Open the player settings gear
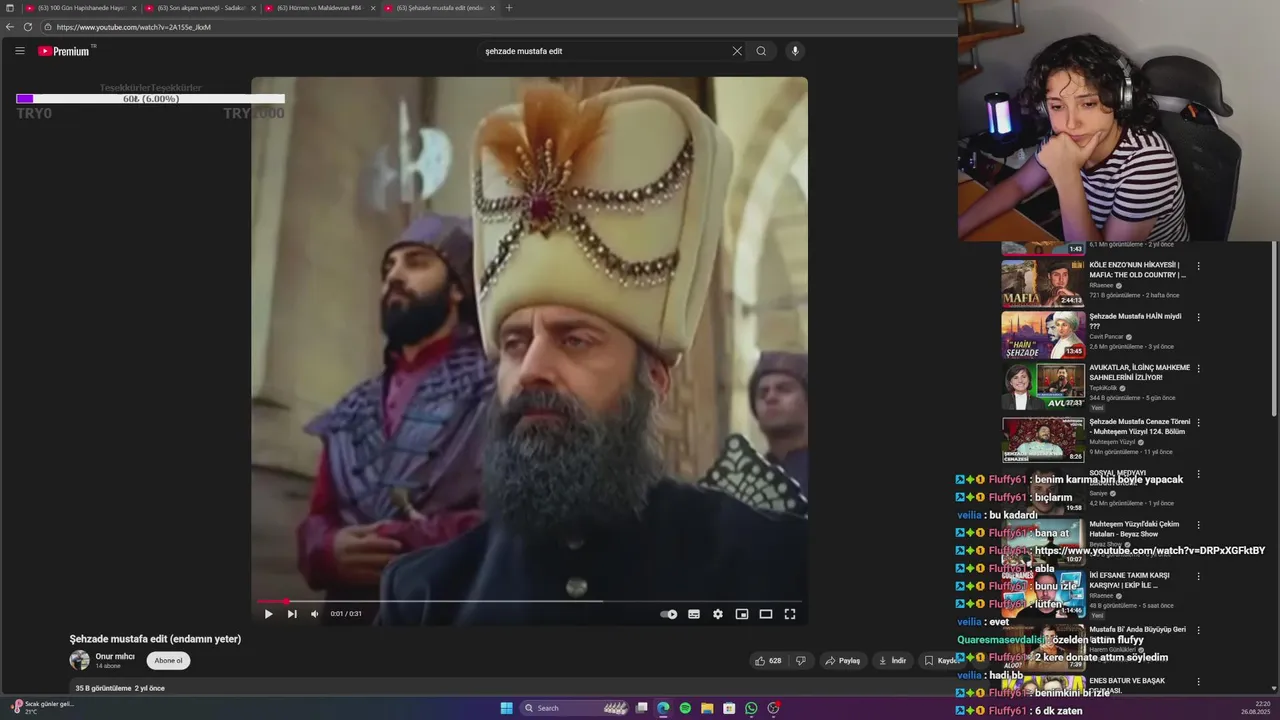 click(x=718, y=614)
